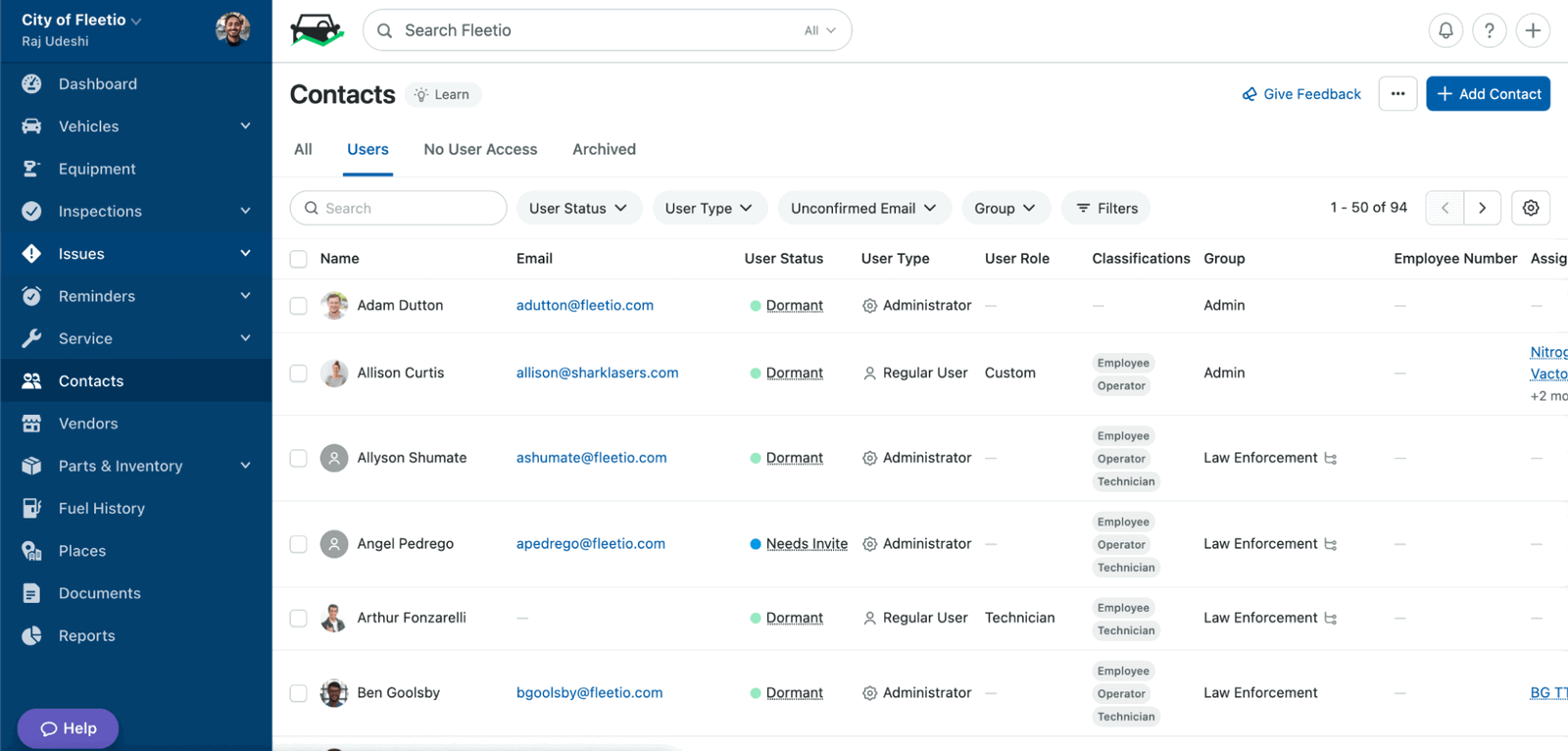1568x751 pixels.
Task: Check the box for Angel Pedrego
Action: [299, 544]
